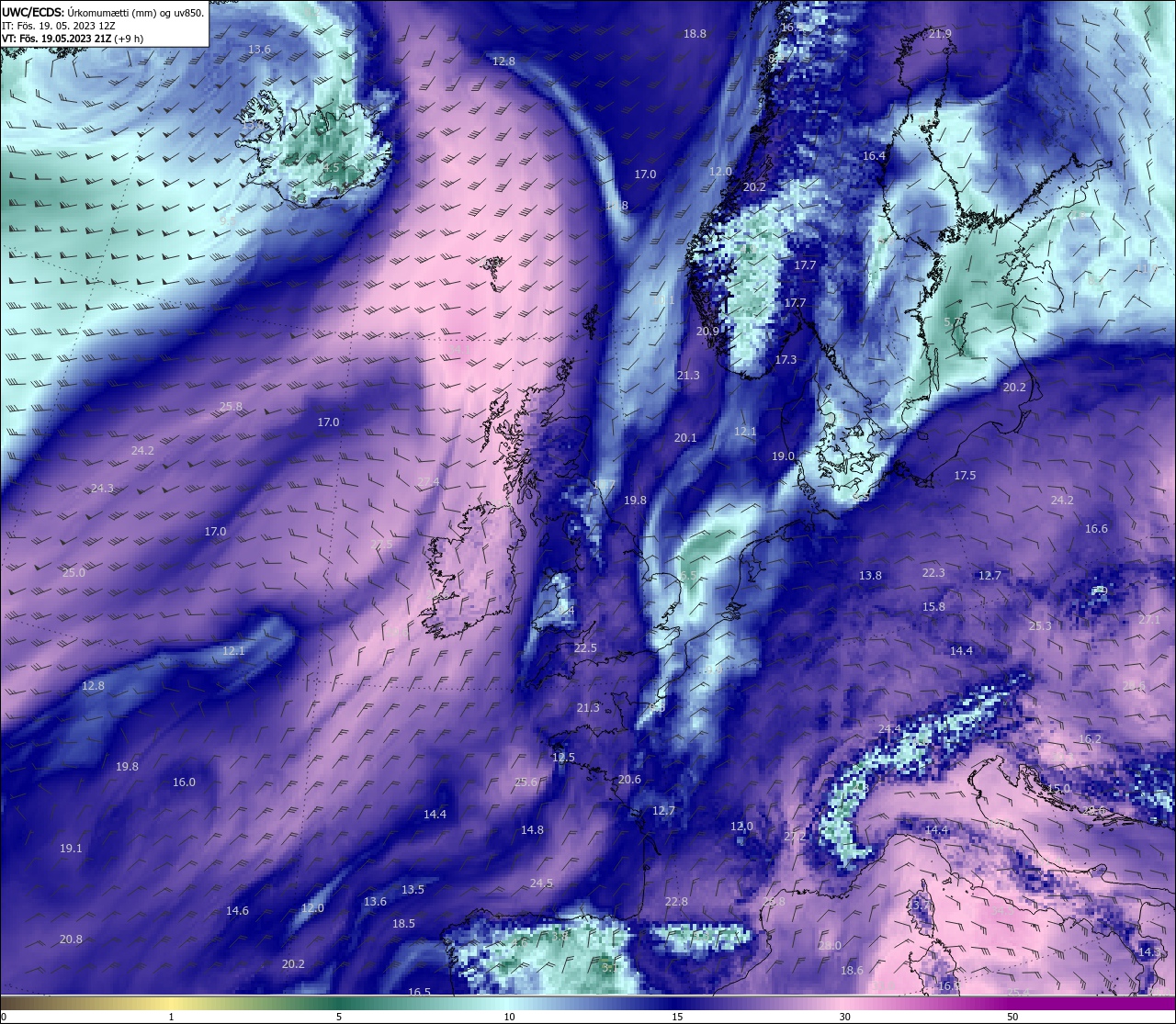Viewport: 1176px width, 1024px height.
Task: Click the map value 22.5
Action: click(585, 648)
